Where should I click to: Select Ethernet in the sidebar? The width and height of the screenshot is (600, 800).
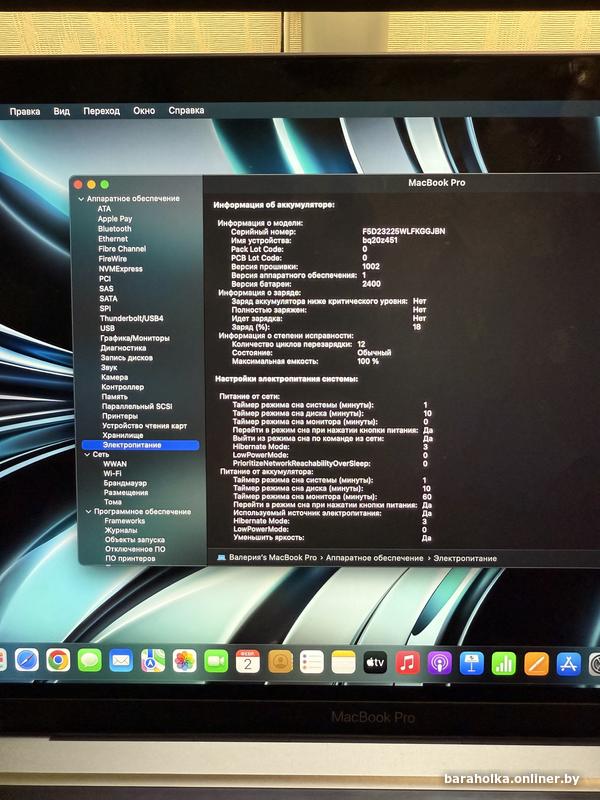pyautogui.click(x=113, y=239)
